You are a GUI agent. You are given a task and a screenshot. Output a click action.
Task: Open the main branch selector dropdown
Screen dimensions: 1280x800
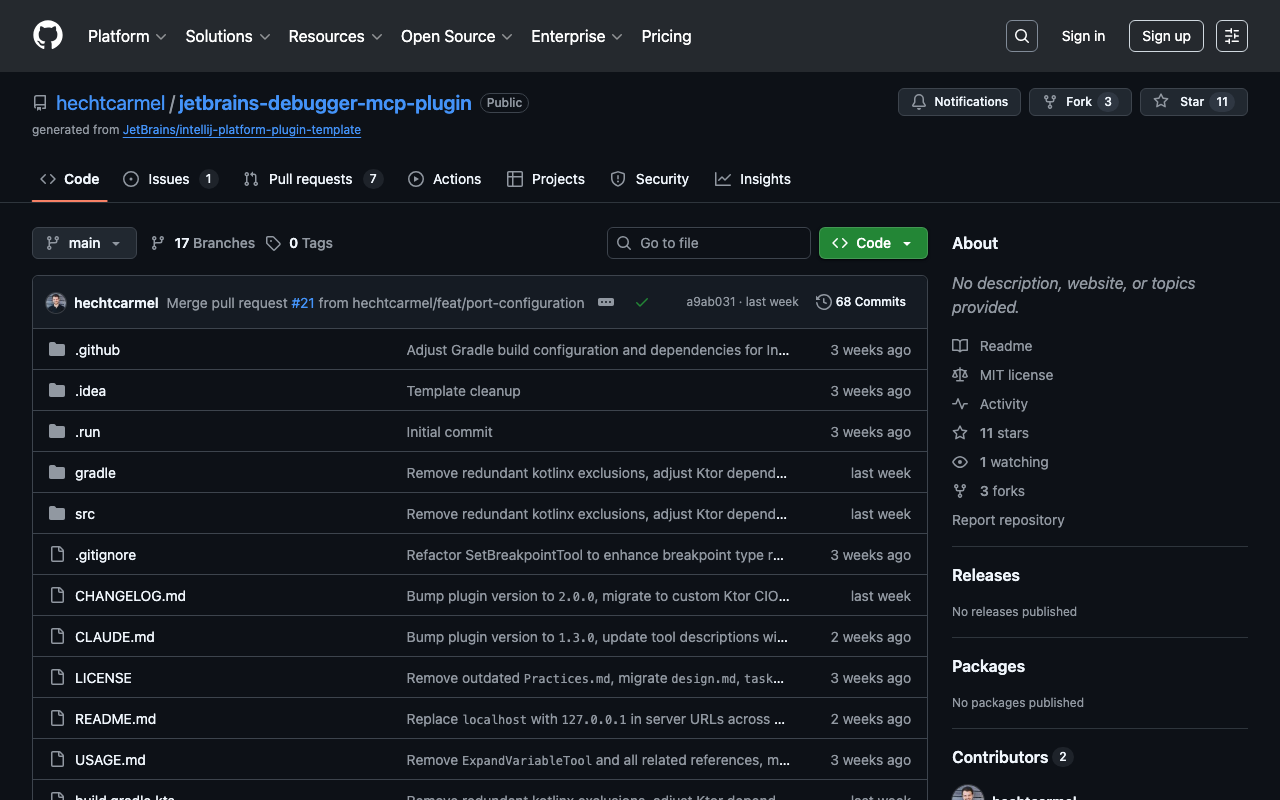point(84,243)
